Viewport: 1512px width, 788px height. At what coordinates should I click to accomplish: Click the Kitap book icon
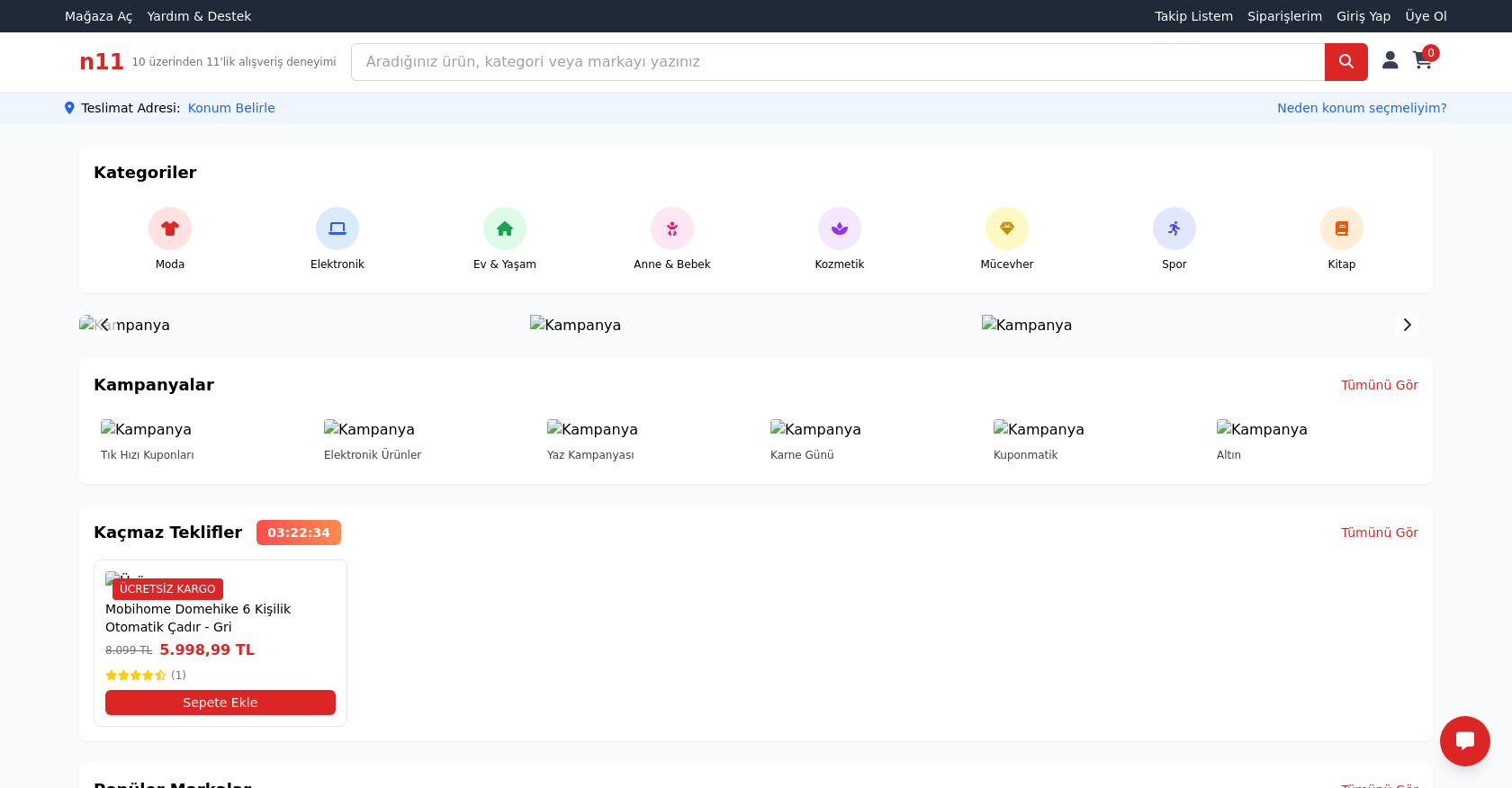click(x=1342, y=228)
